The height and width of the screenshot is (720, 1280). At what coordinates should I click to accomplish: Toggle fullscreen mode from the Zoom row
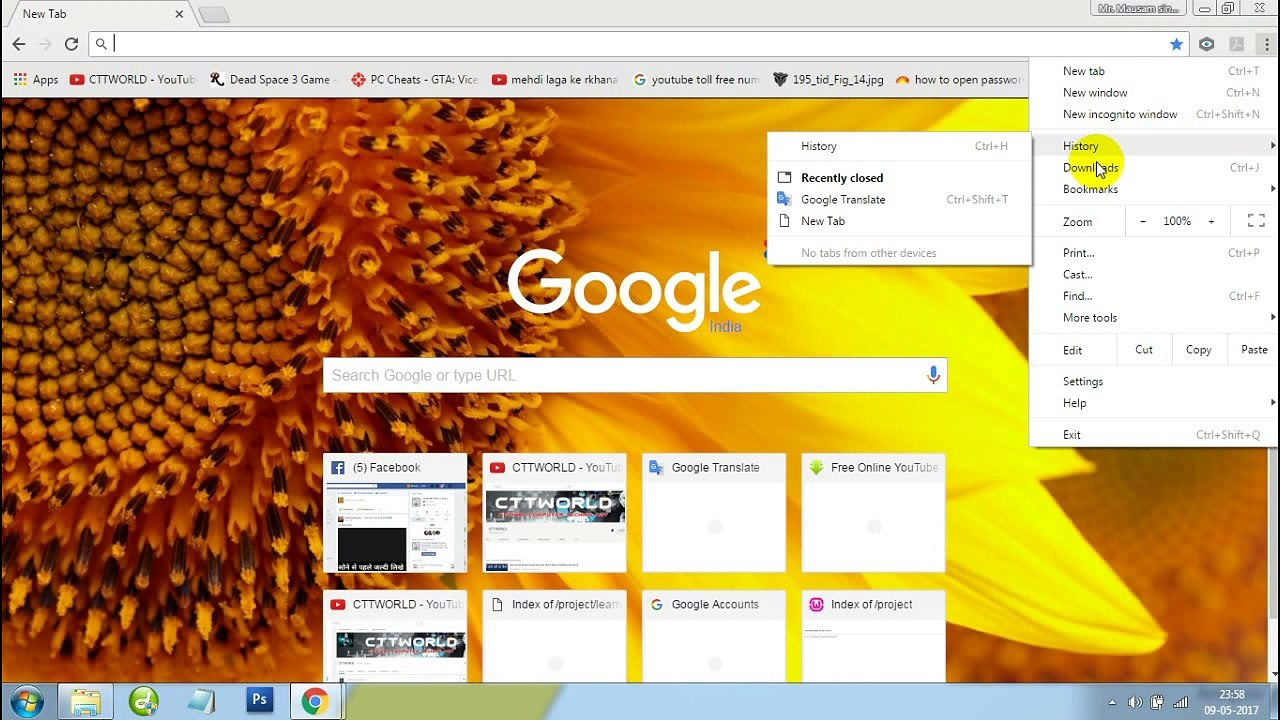click(1256, 221)
